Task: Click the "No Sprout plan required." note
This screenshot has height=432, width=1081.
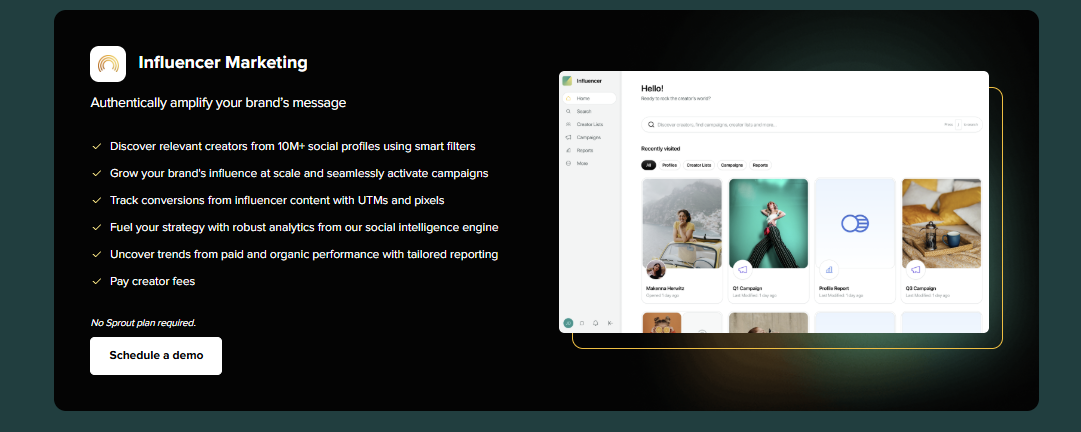Action: coord(143,322)
